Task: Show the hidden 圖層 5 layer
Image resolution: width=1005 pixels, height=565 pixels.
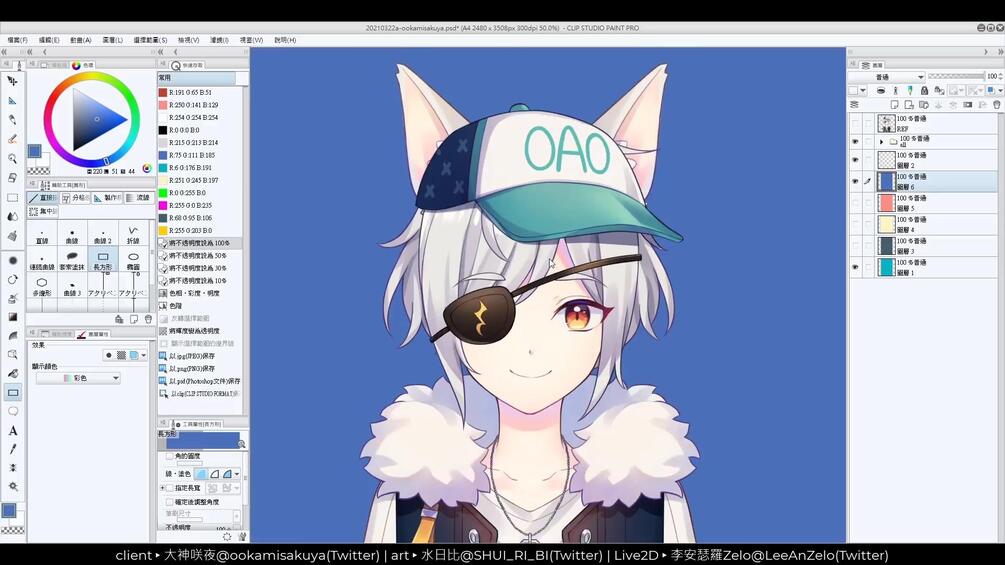Action: point(854,202)
